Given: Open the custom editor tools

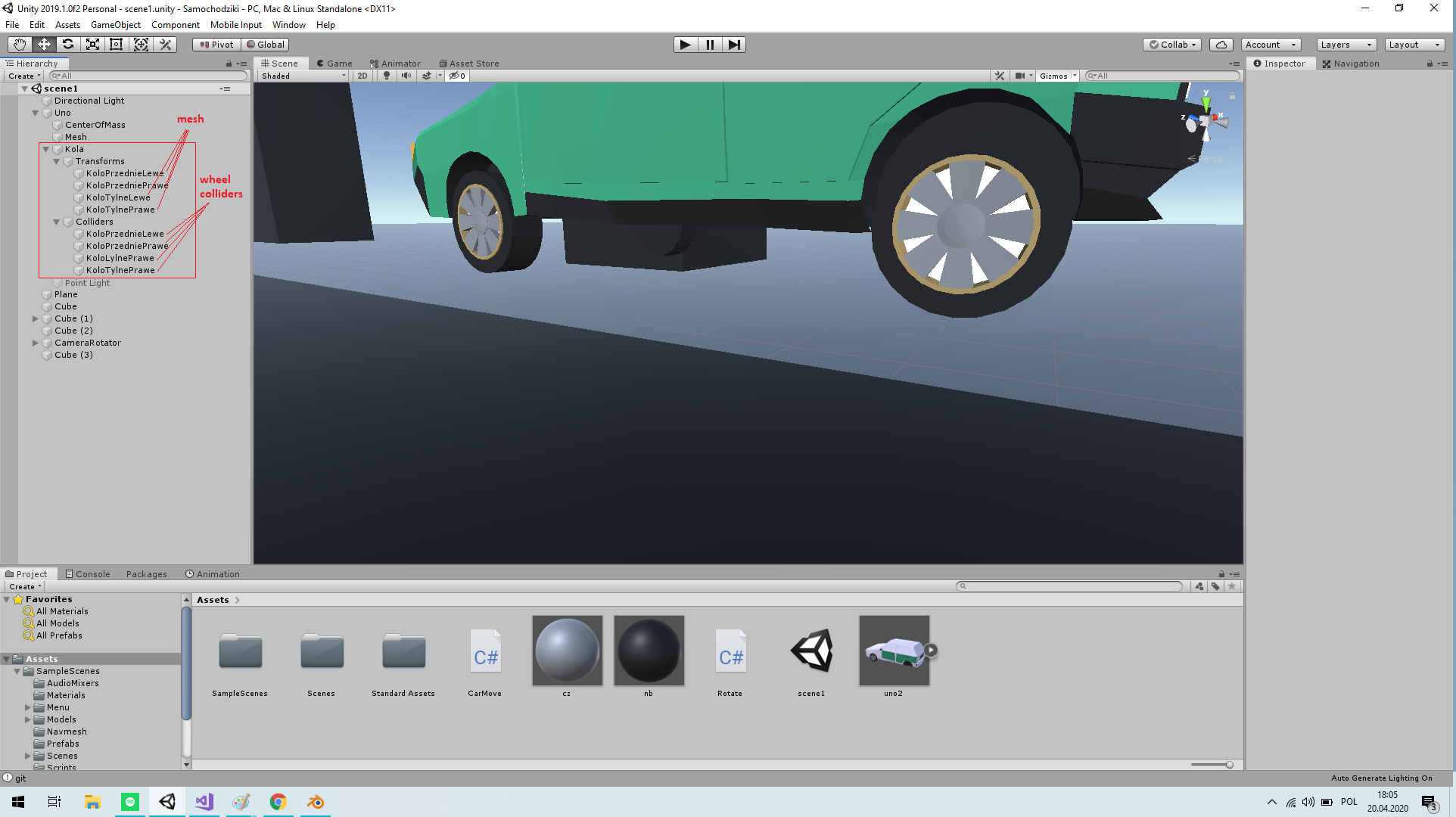Looking at the screenshot, I should pyautogui.click(x=165, y=45).
